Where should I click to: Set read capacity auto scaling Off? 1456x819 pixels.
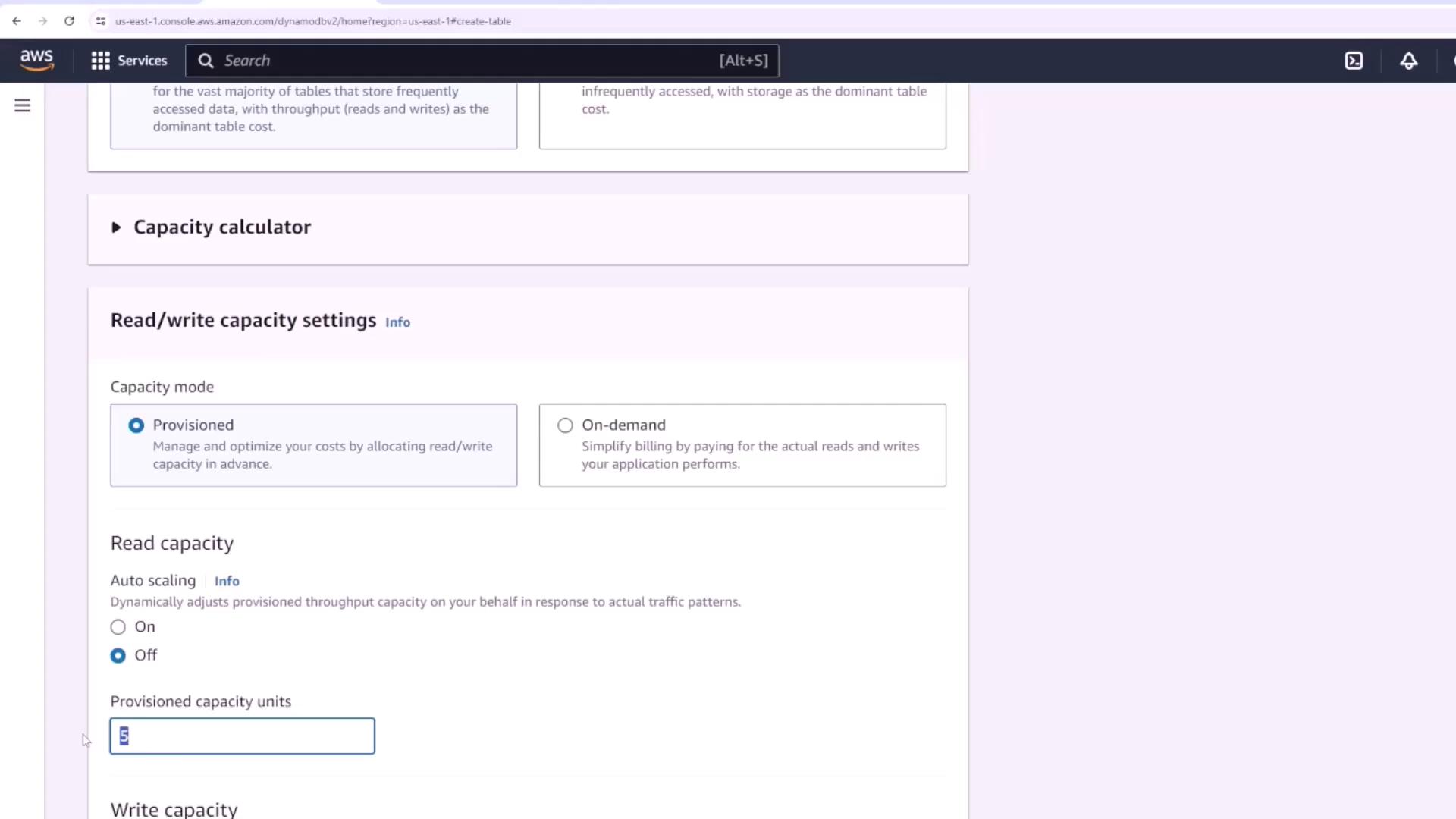[118, 655]
